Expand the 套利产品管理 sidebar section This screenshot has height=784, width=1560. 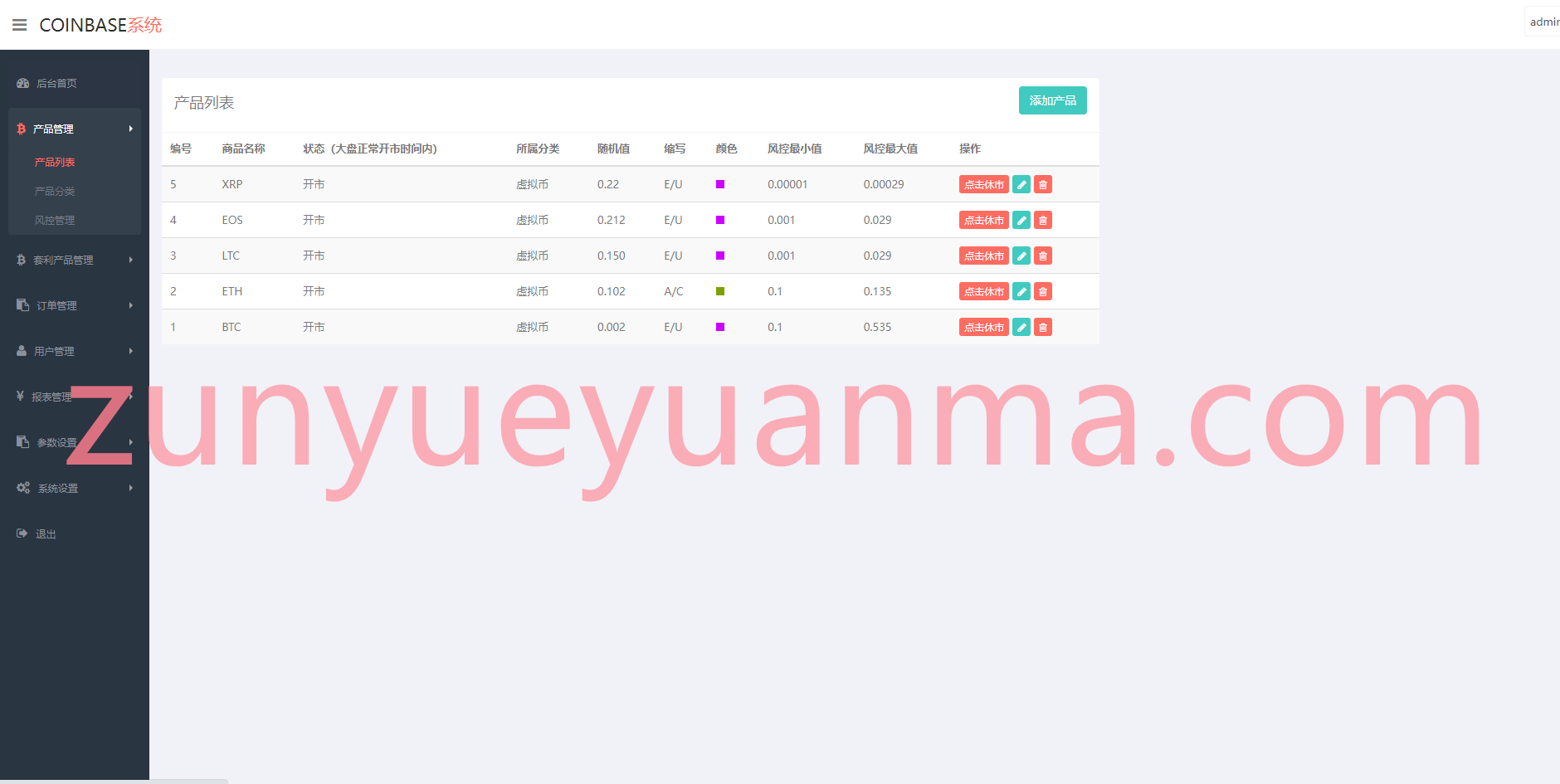(75, 260)
